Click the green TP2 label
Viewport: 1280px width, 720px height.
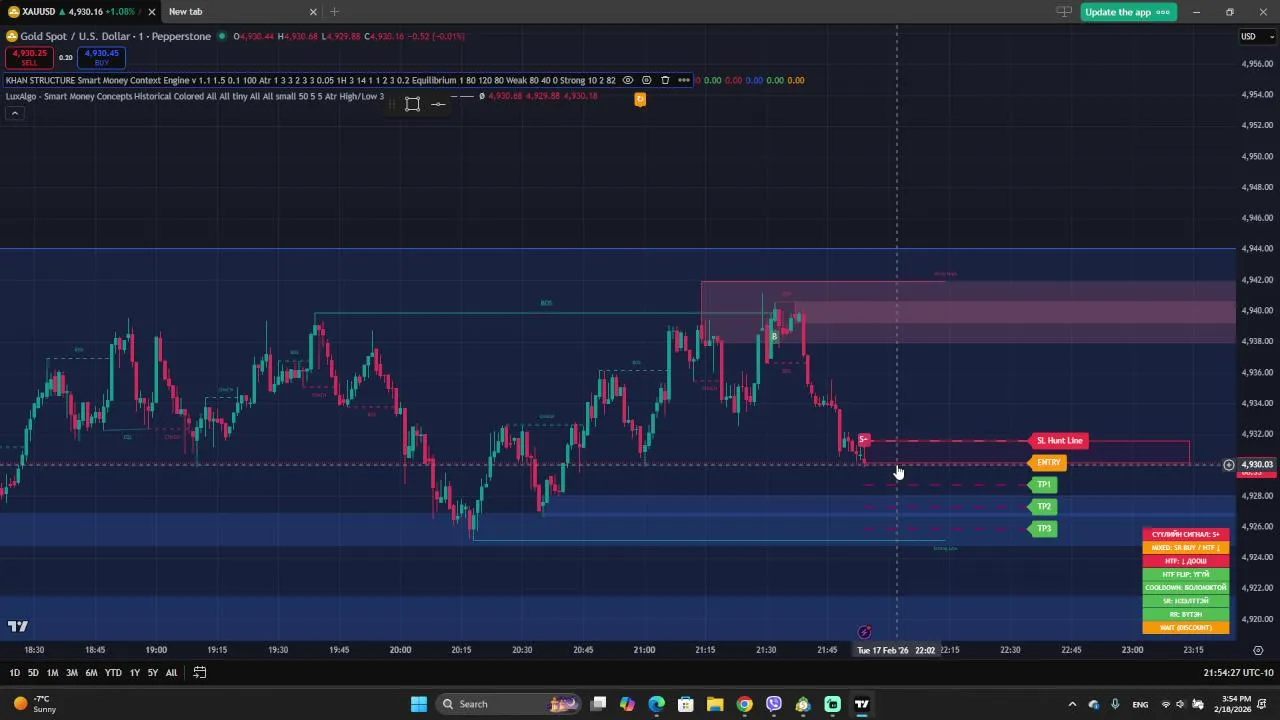click(1043, 507)
